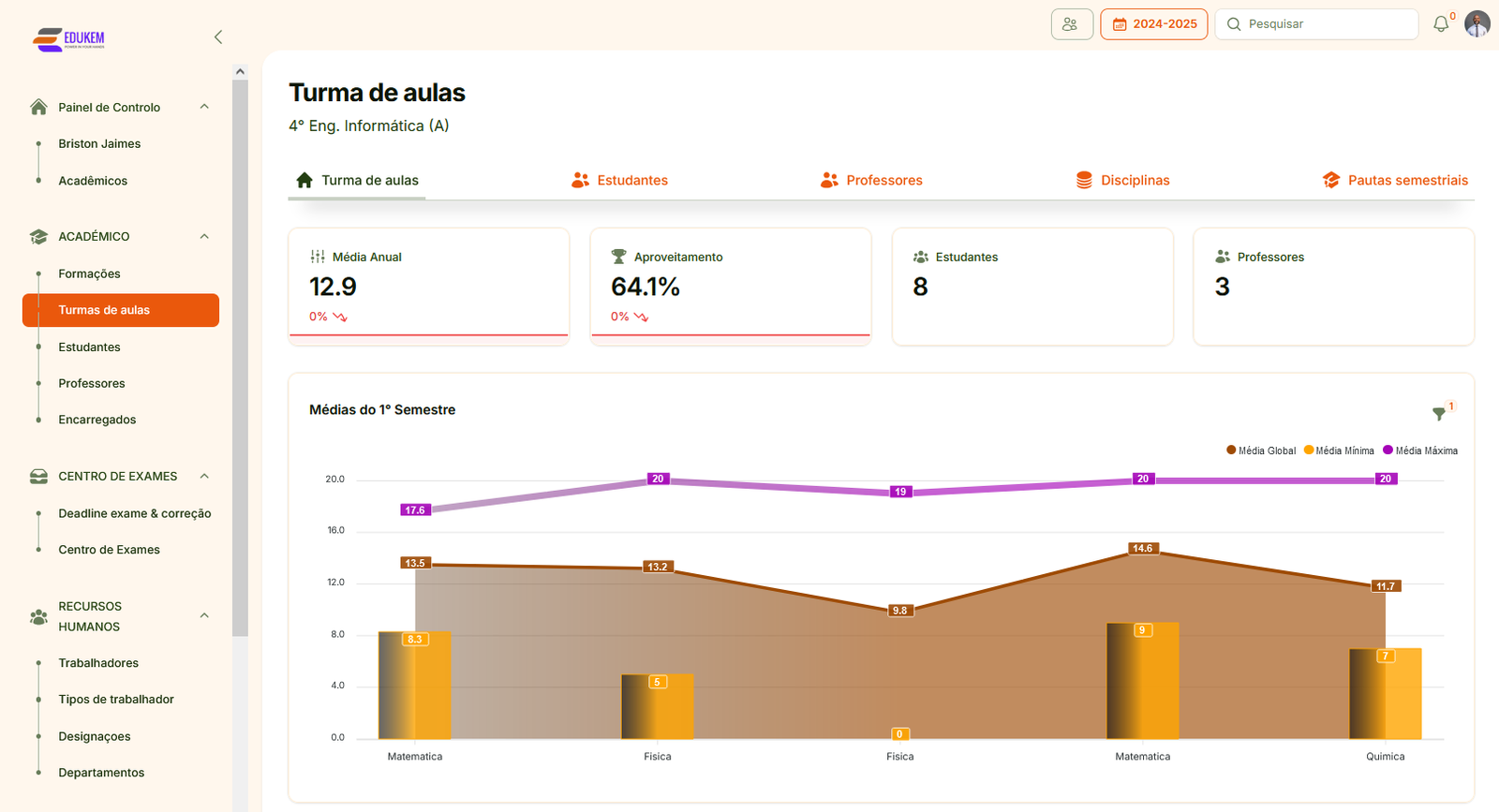The height and width of the screenshot is (812, 1499).
Task: Collapse sidebar with the left arrow icon
Action: (x=218, y=37)
